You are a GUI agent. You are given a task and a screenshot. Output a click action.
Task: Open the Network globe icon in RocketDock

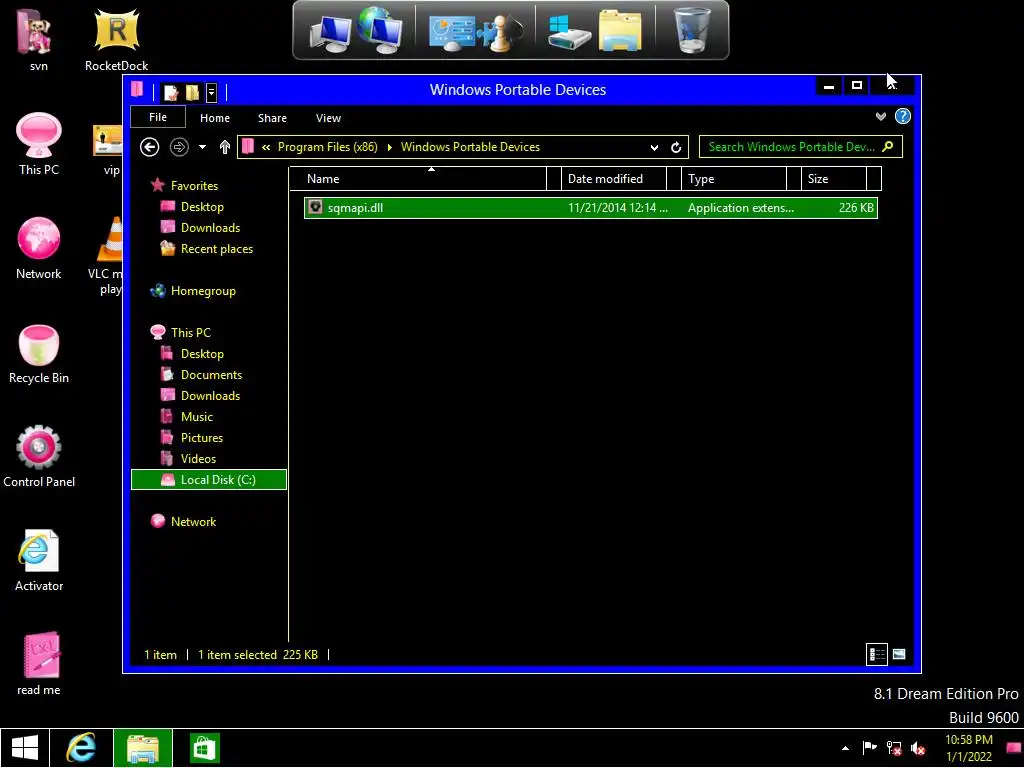click(383, 29)
